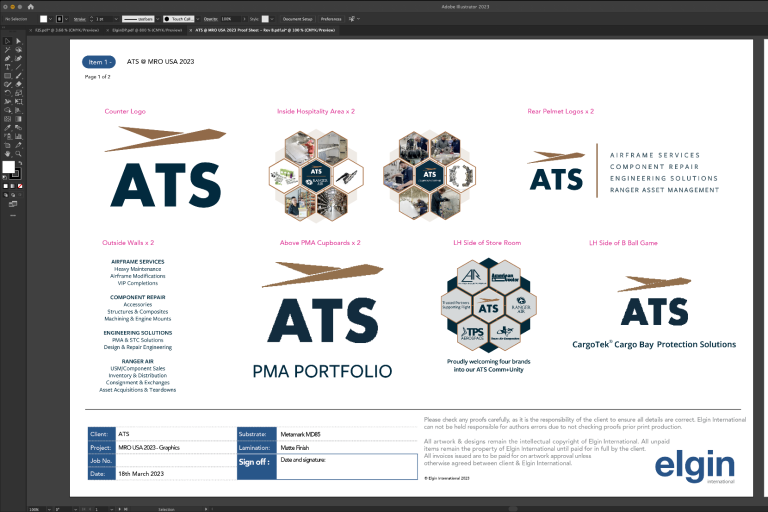Select the Rotate tool
Screen dimensions: 768x512
point(7,93)
